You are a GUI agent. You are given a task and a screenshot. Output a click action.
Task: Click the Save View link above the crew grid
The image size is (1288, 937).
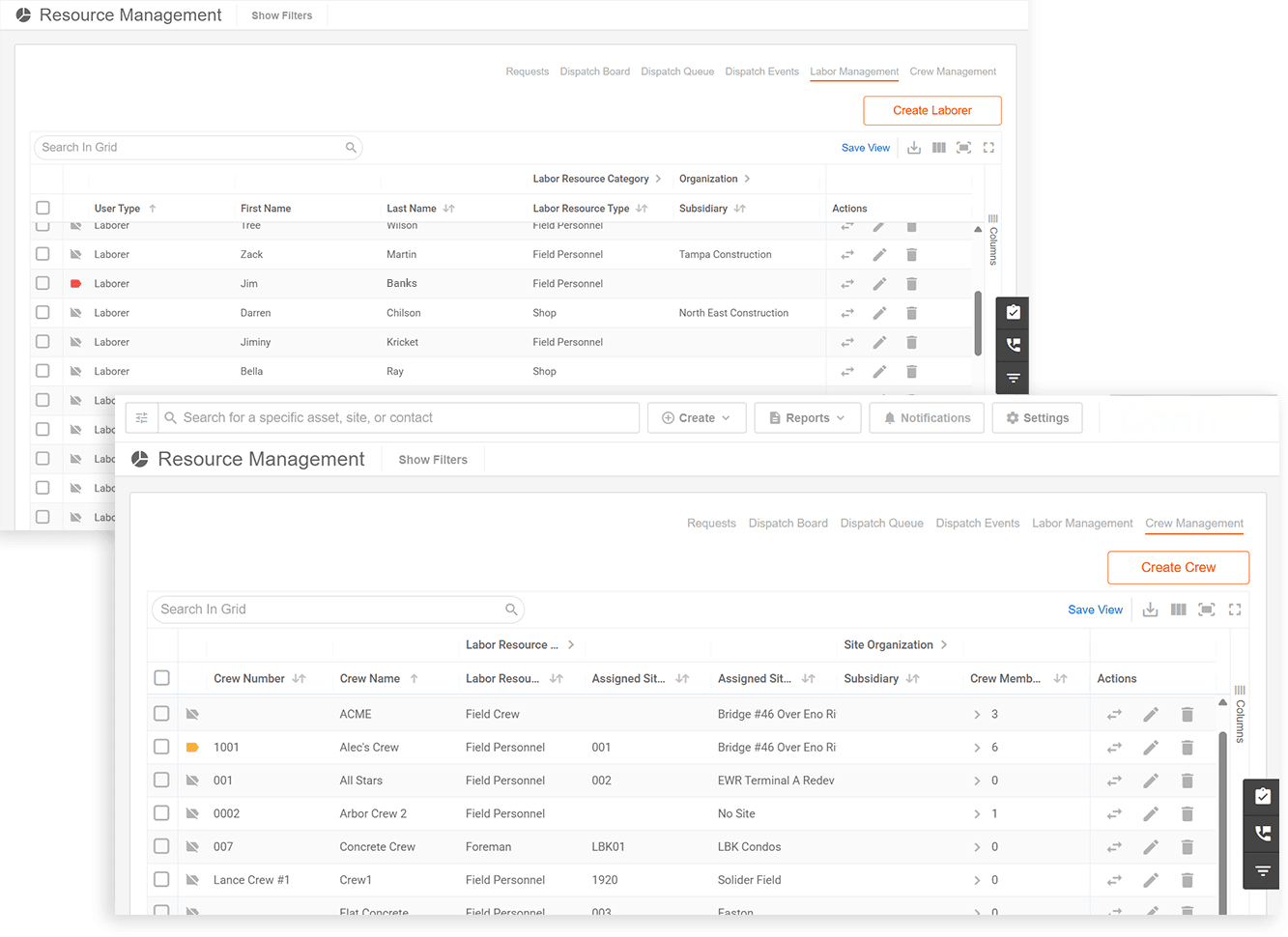coord(1095,610)
